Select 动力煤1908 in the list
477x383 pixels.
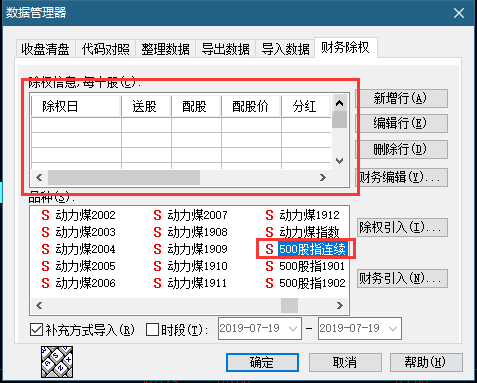tap(191, 232)
